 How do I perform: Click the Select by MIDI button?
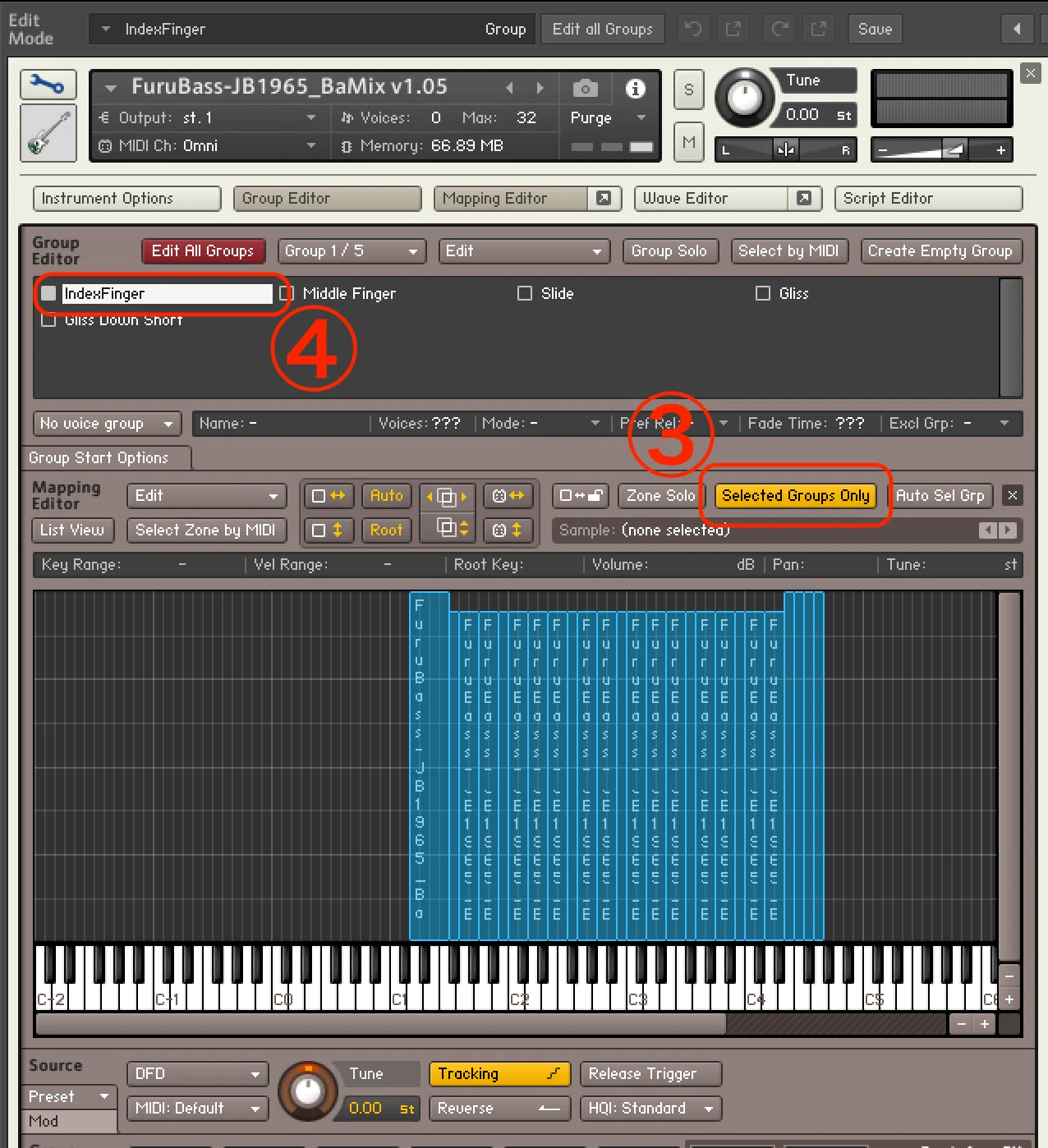coord(788,251)
